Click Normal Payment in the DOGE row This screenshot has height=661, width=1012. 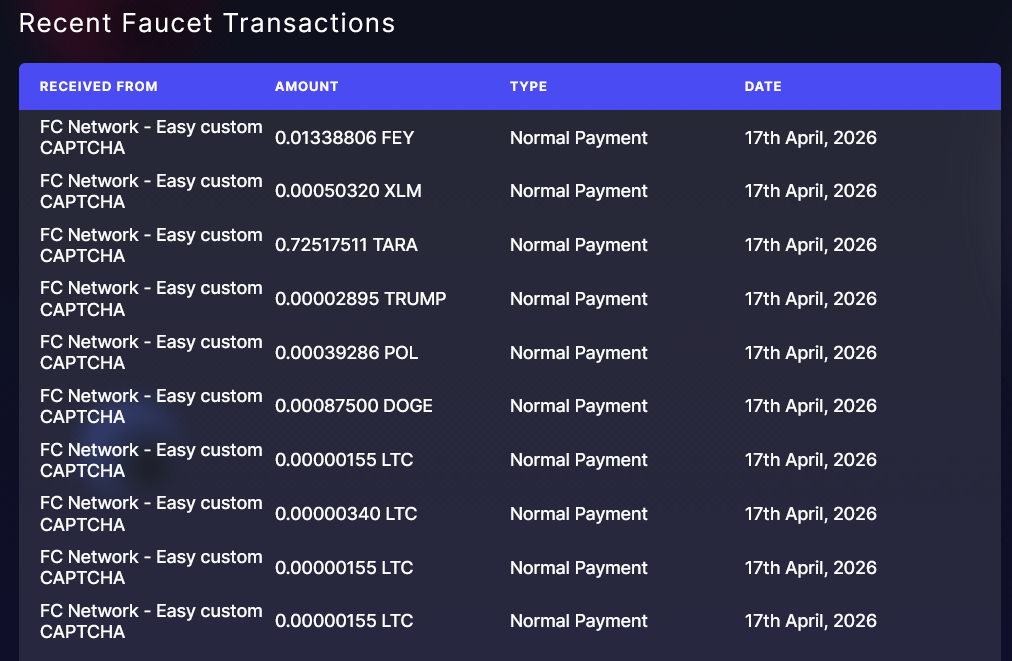pyautogui.click(x=579, y=406)
